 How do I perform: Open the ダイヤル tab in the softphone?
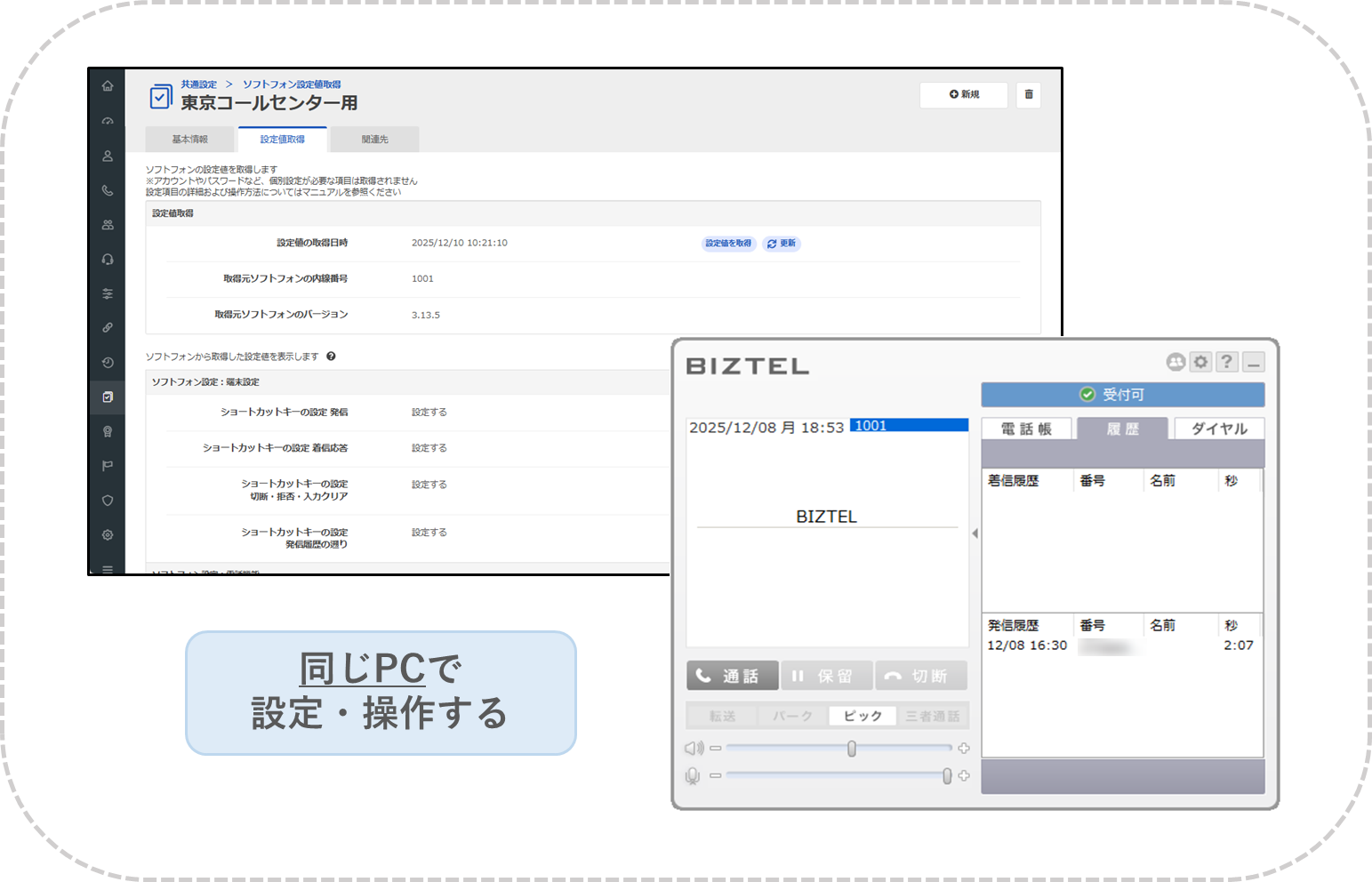1218,429
